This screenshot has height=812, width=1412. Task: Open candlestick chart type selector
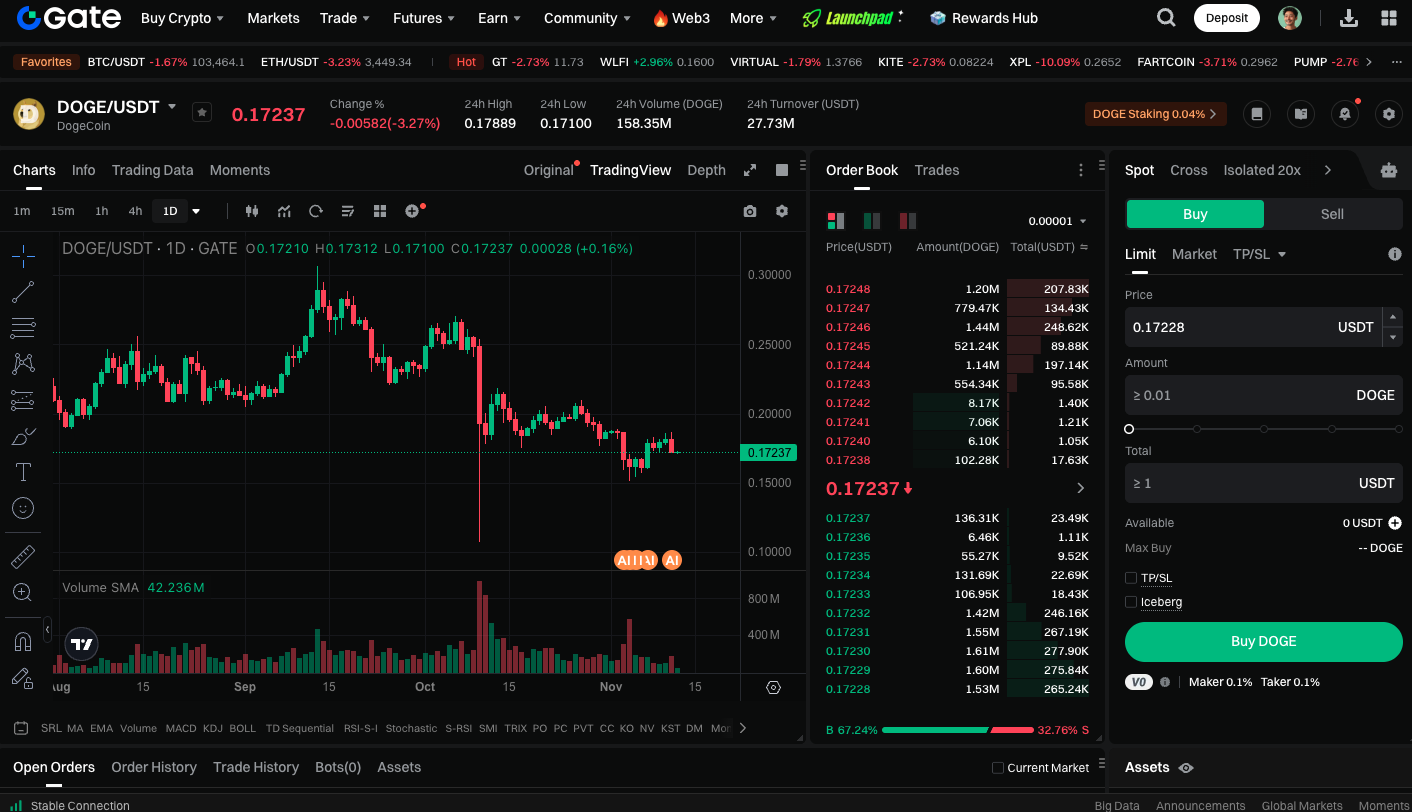[252, 211]
